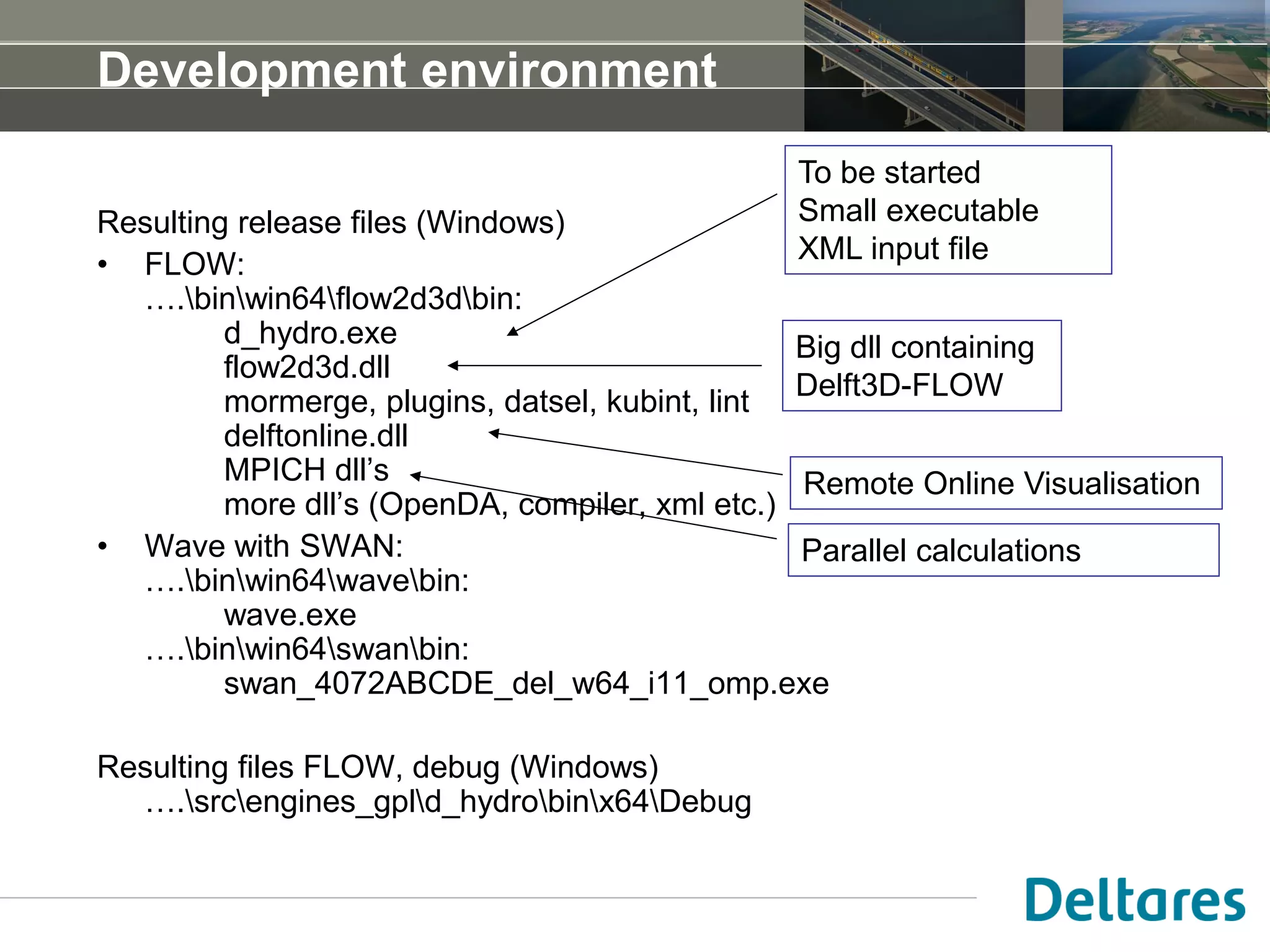Click the 'Parallel calculations' callout text
Image resolution: width=1270 pixels, height=952 pixels.
pos(941,550)
